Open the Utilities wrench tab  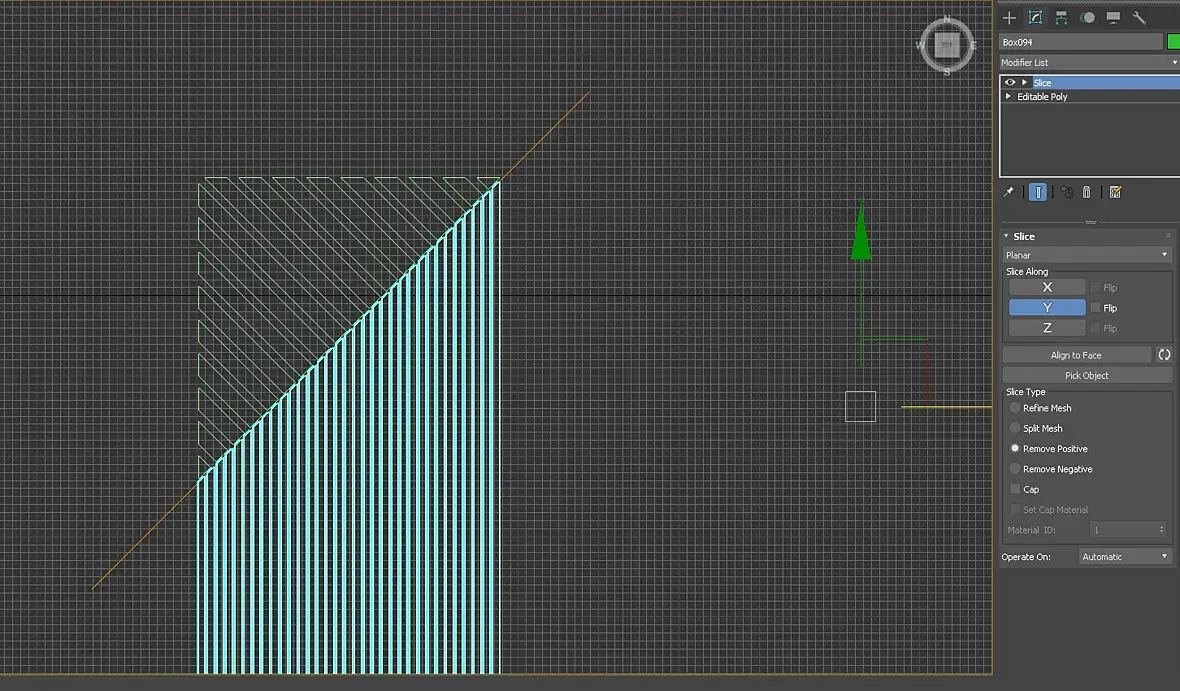tap(1139, 17)
